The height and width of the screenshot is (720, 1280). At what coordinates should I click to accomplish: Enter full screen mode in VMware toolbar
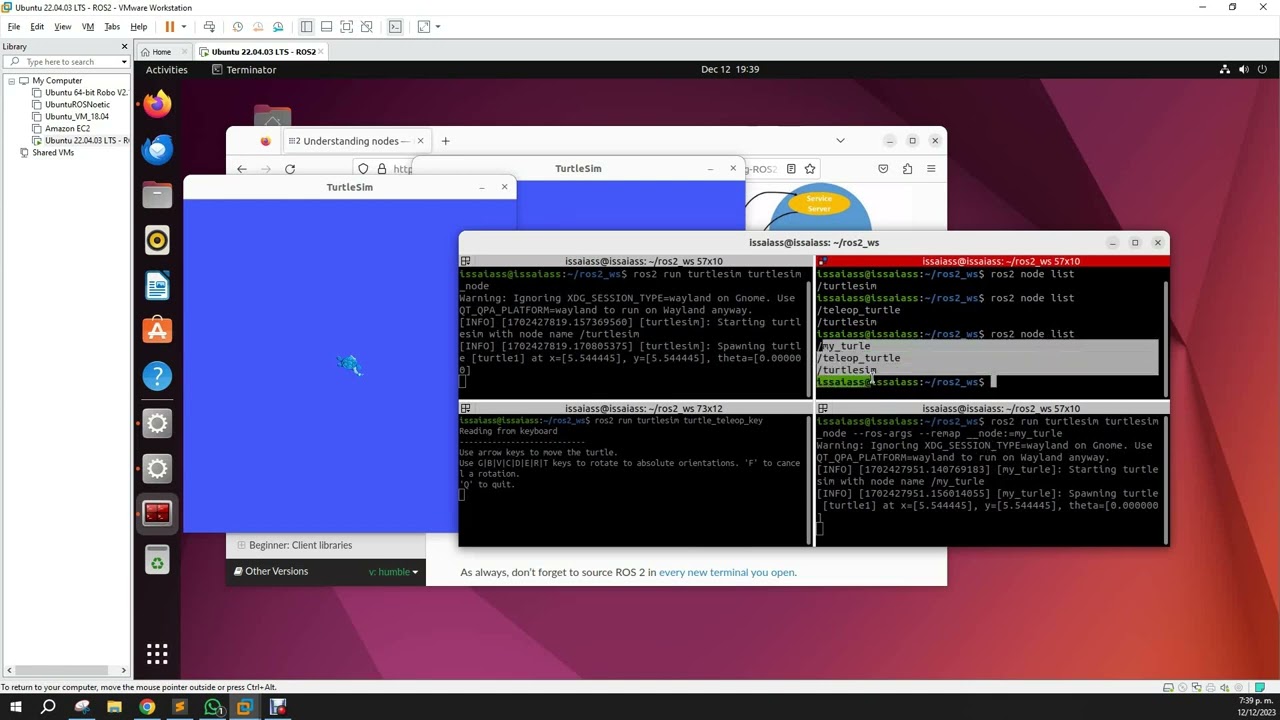click(x=346, y=27)
